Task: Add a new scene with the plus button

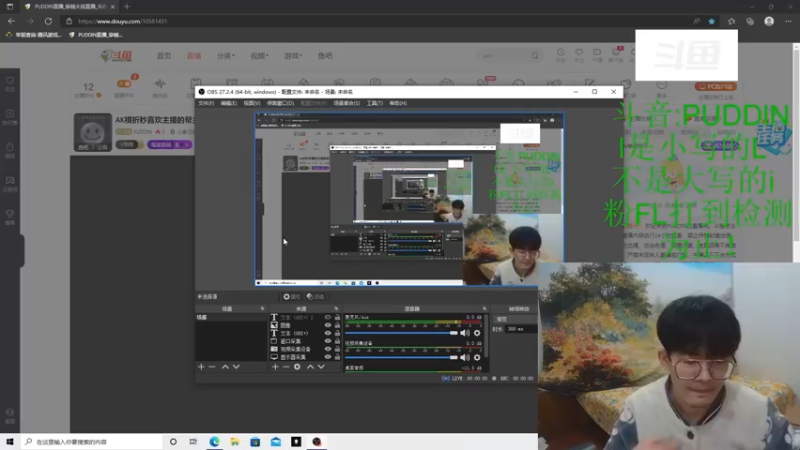Action: pyautogui.click(x=201, y=367)
